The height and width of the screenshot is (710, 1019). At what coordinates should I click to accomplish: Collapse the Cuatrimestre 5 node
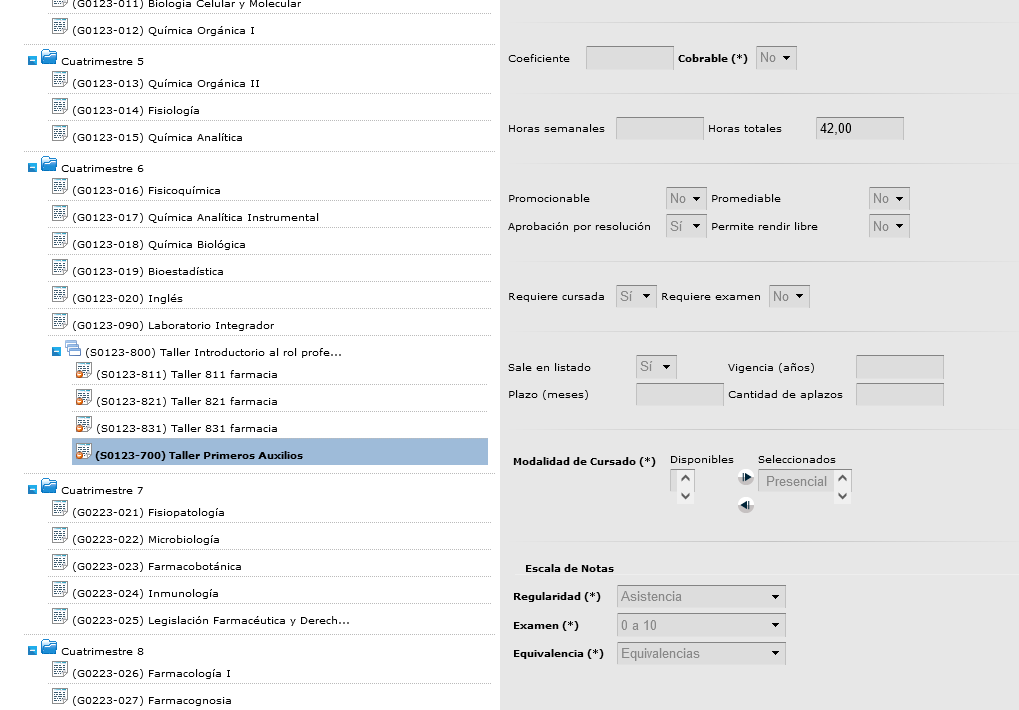[x=32, y=60]
